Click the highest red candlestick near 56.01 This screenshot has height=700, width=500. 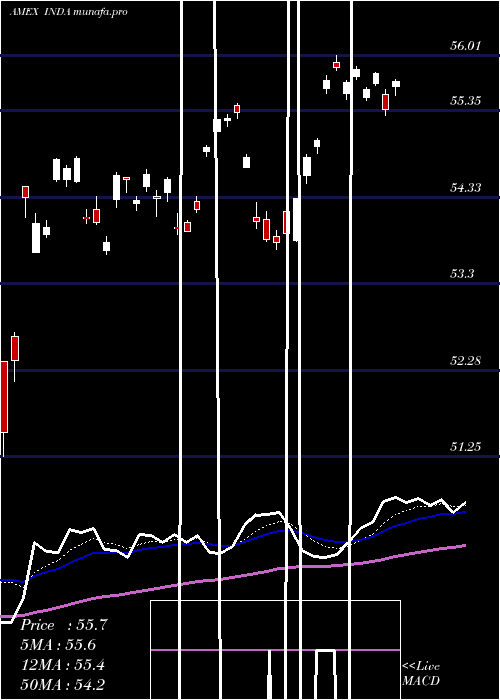coord(336,64)
